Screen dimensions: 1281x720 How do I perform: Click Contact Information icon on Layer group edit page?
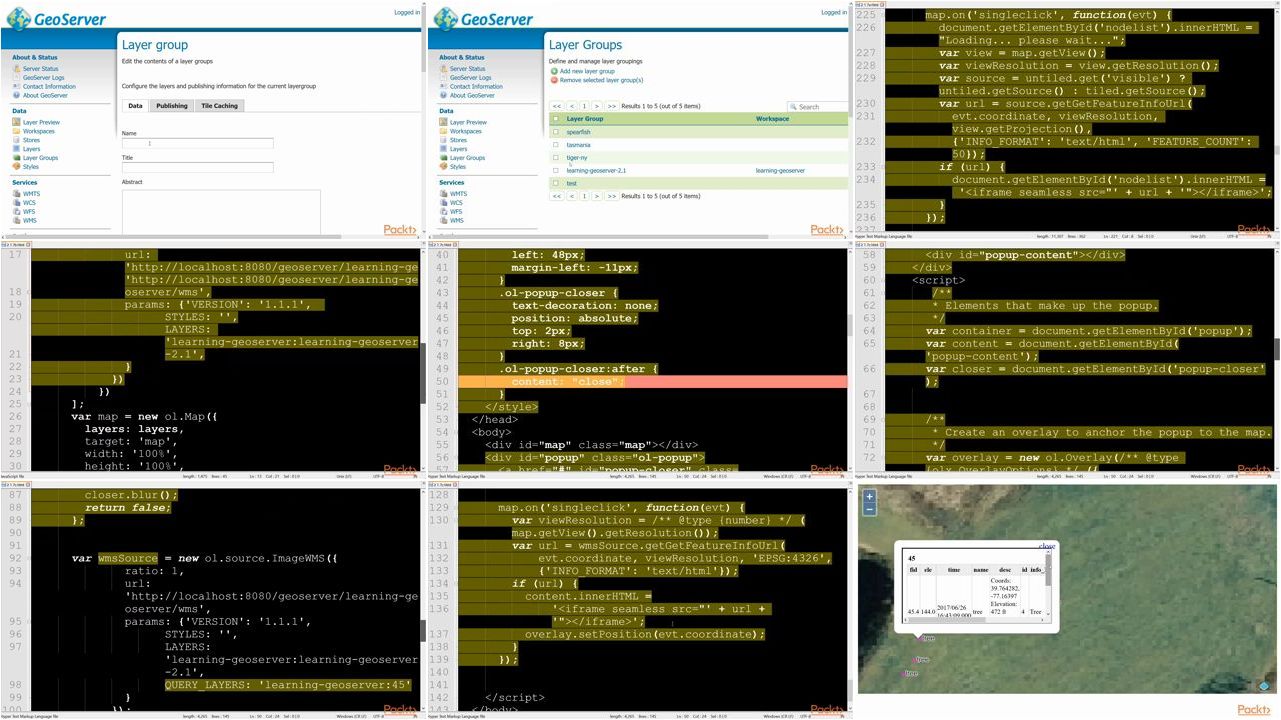(x=16, y=87)
